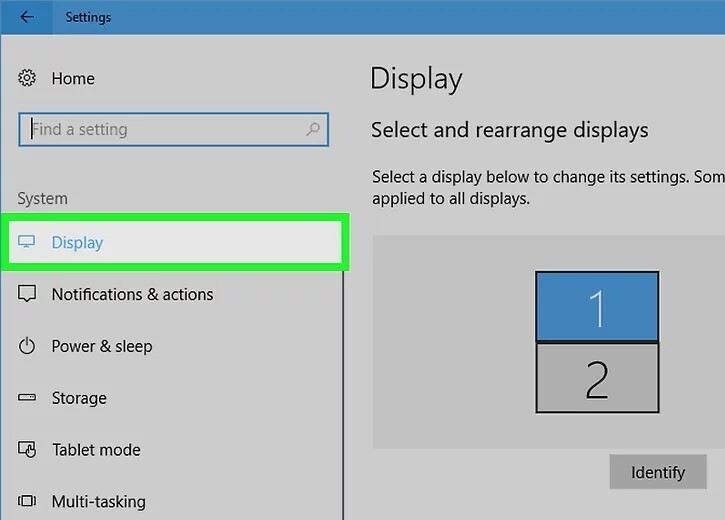Go to Home settings label
The image size is (725, 520).
pos(73,78)
